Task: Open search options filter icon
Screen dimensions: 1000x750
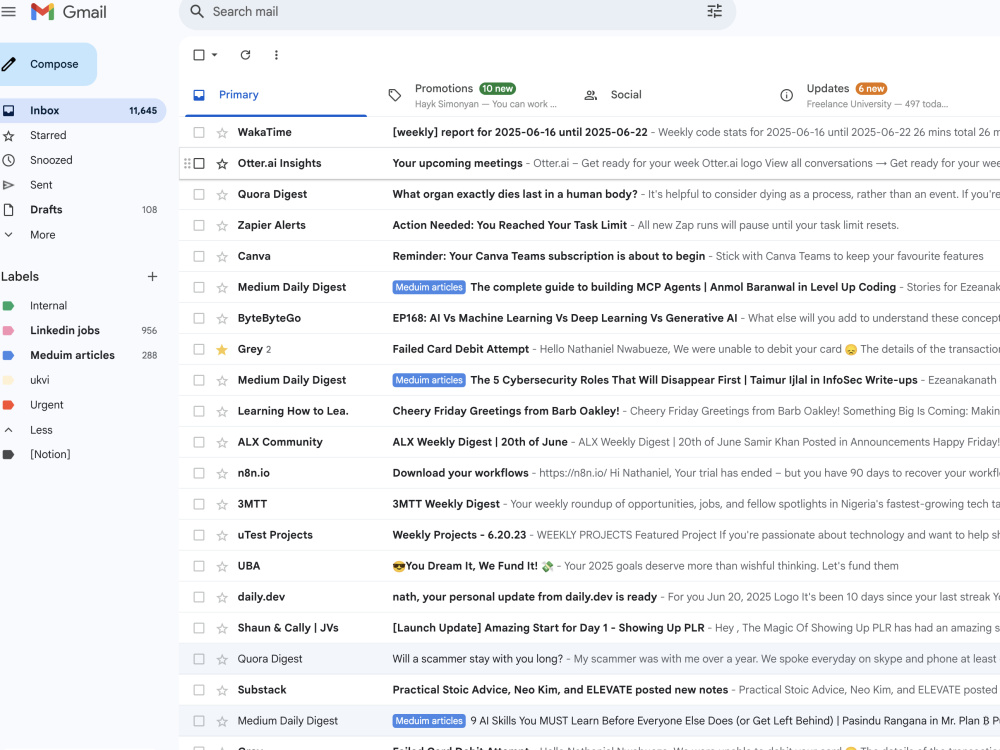Action: pyautogui.click(x=714, y=11)
